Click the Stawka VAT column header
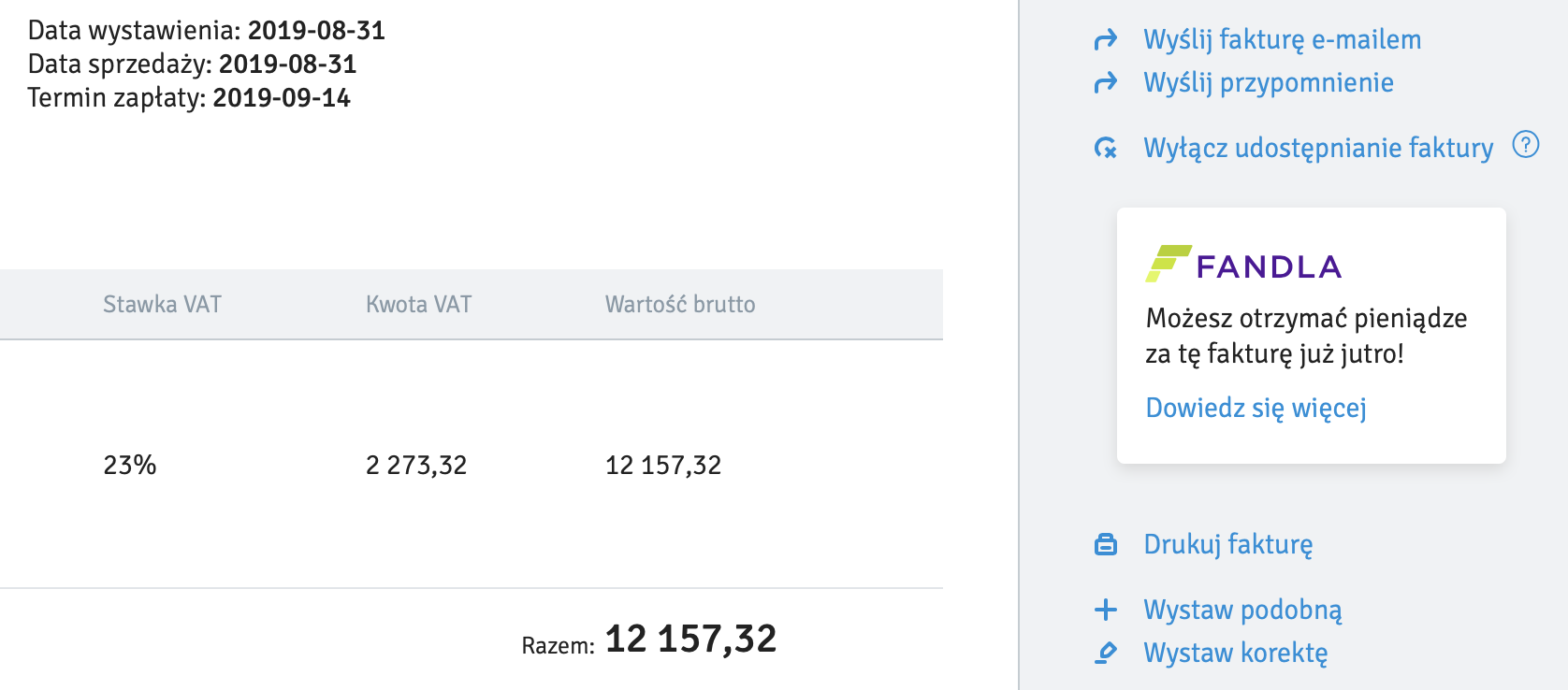The width and height of the screenshot is (1568, 690). (x=162, y=304)
